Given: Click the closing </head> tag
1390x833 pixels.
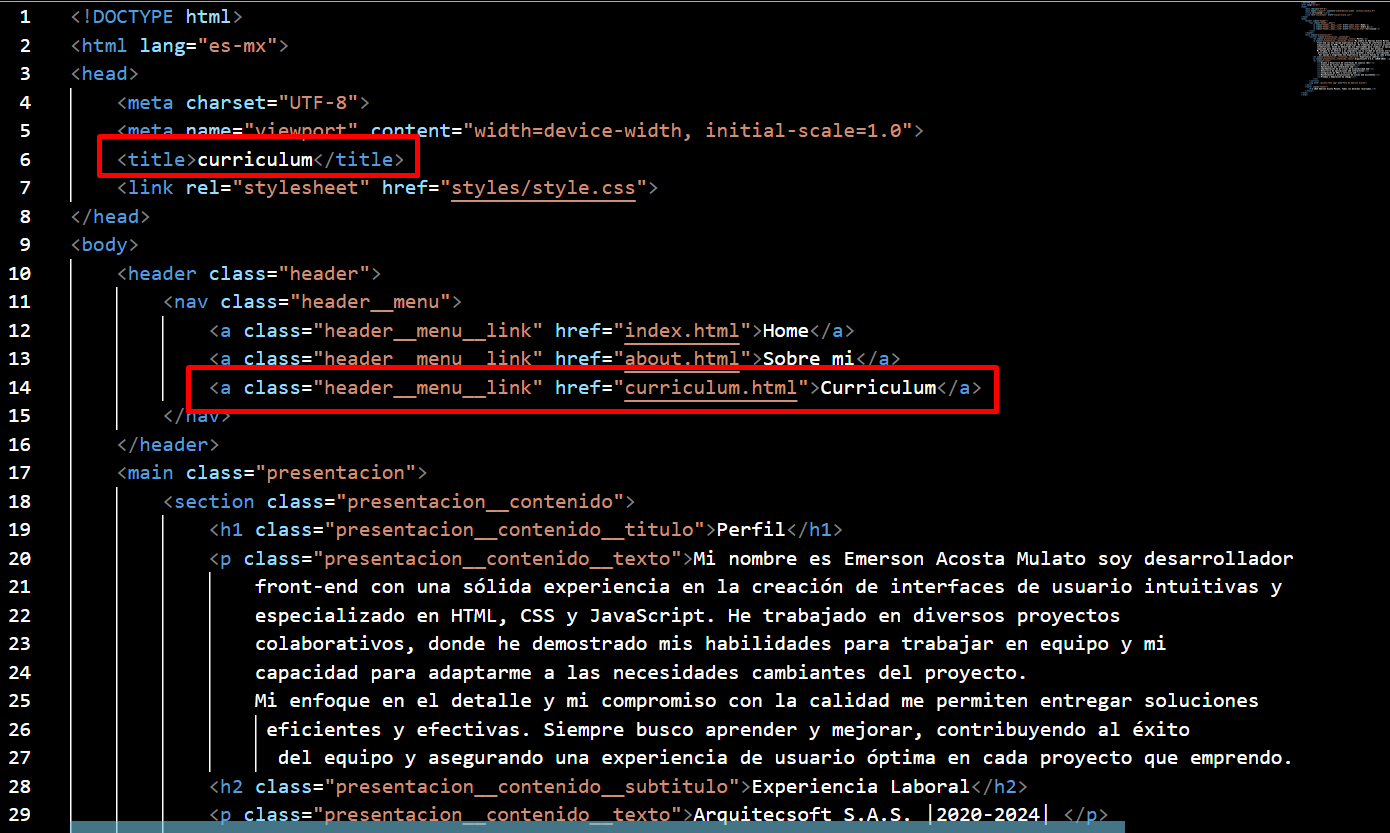Looking at the screenshot, I should pos(110,216).
